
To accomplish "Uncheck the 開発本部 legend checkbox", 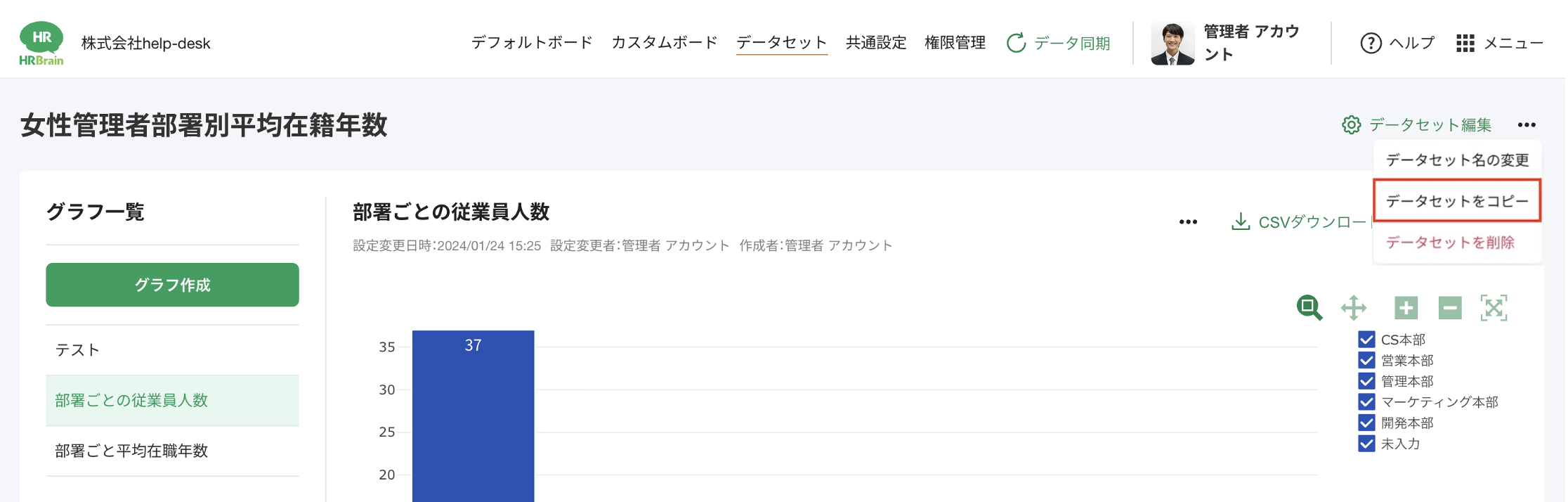I will [x=1366, y=423].
